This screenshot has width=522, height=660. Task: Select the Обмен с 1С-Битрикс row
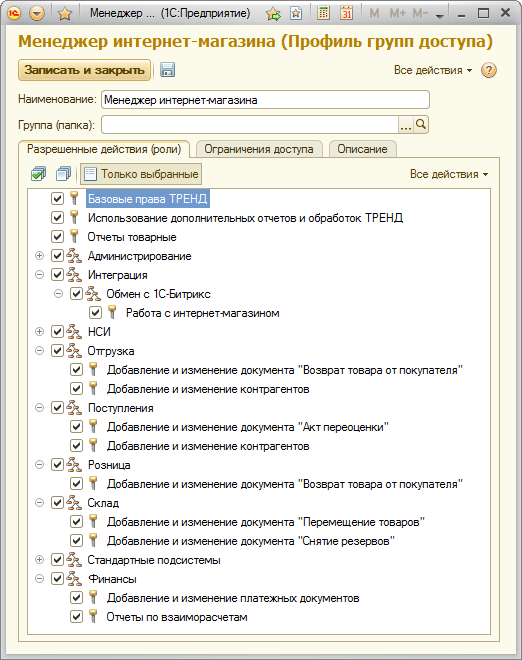pyautogui.click(x=158, y=294)
